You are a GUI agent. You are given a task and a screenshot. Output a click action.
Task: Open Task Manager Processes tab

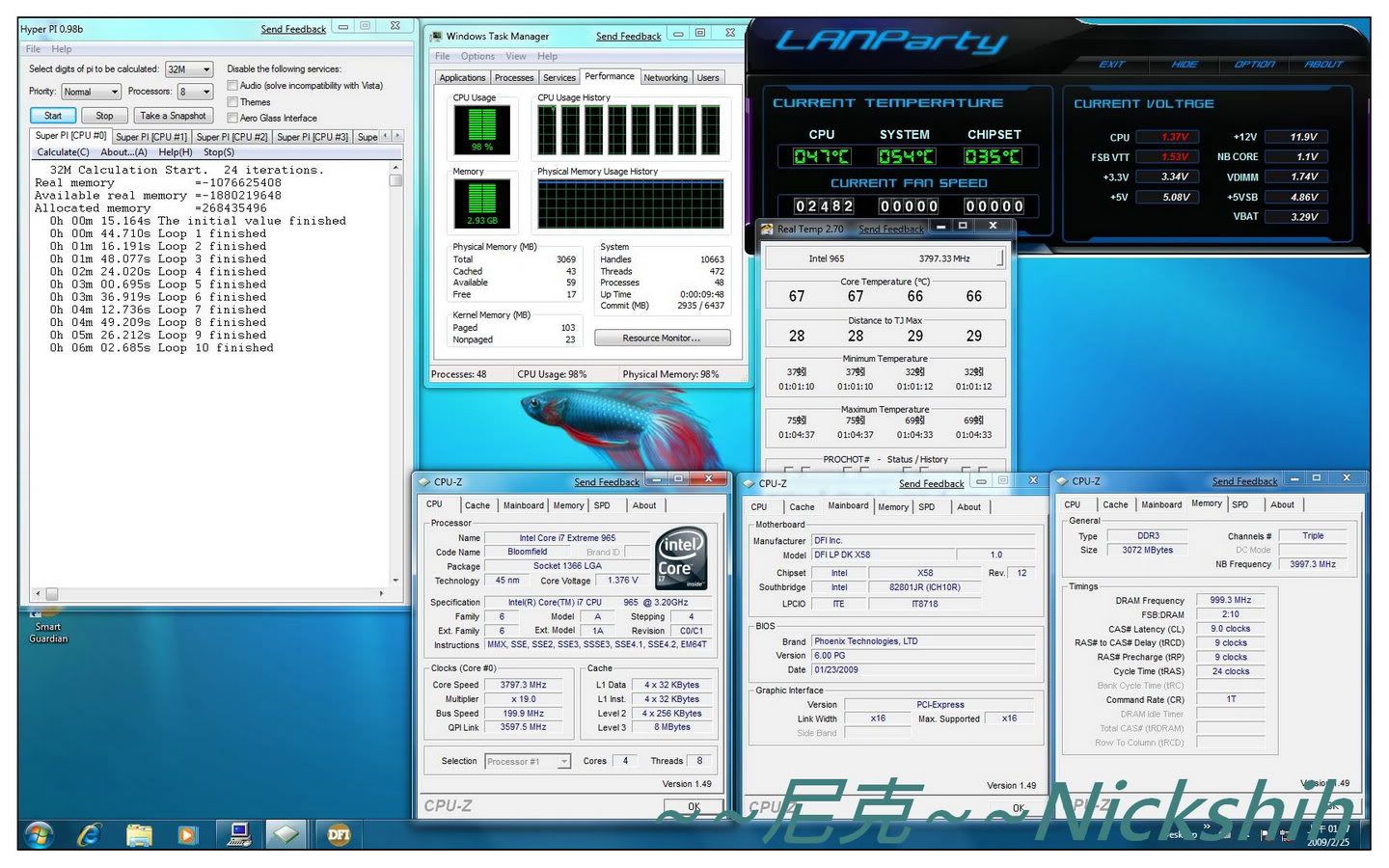click(x=514, y=78)
